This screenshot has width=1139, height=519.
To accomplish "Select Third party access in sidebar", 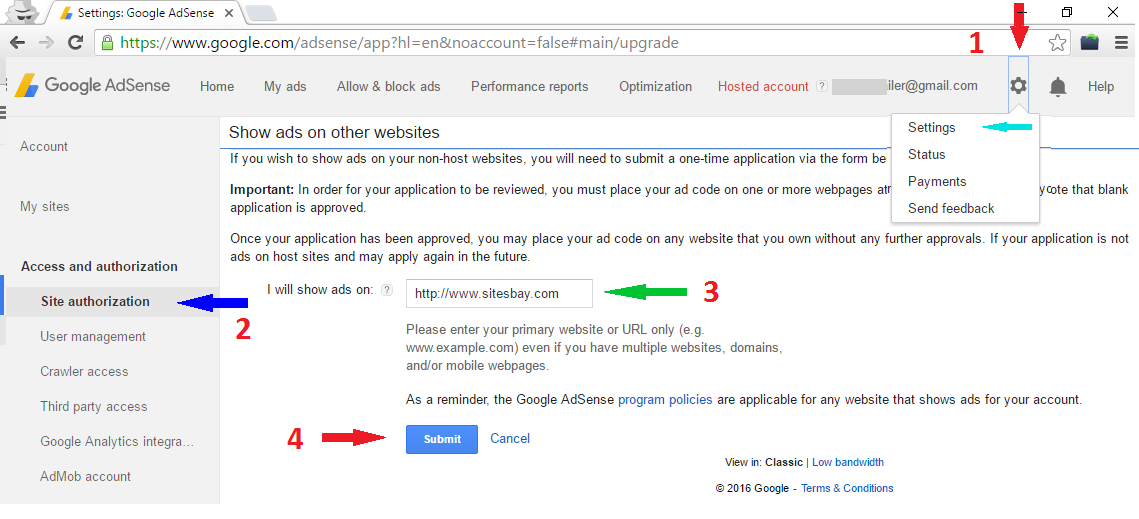I will pyautogui.click(x=94, y=406).
